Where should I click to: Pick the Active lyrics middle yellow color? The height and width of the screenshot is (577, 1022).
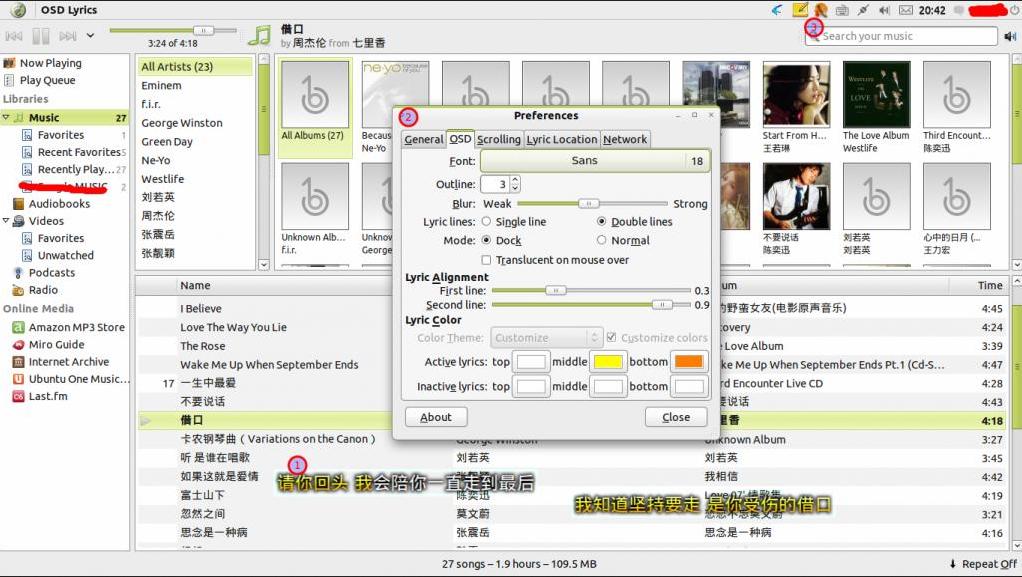click(608, 362)
